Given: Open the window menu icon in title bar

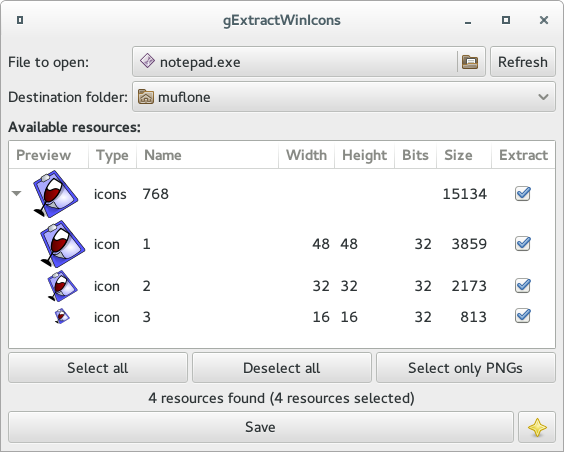Looking at the screenshot, I should 20,20.
